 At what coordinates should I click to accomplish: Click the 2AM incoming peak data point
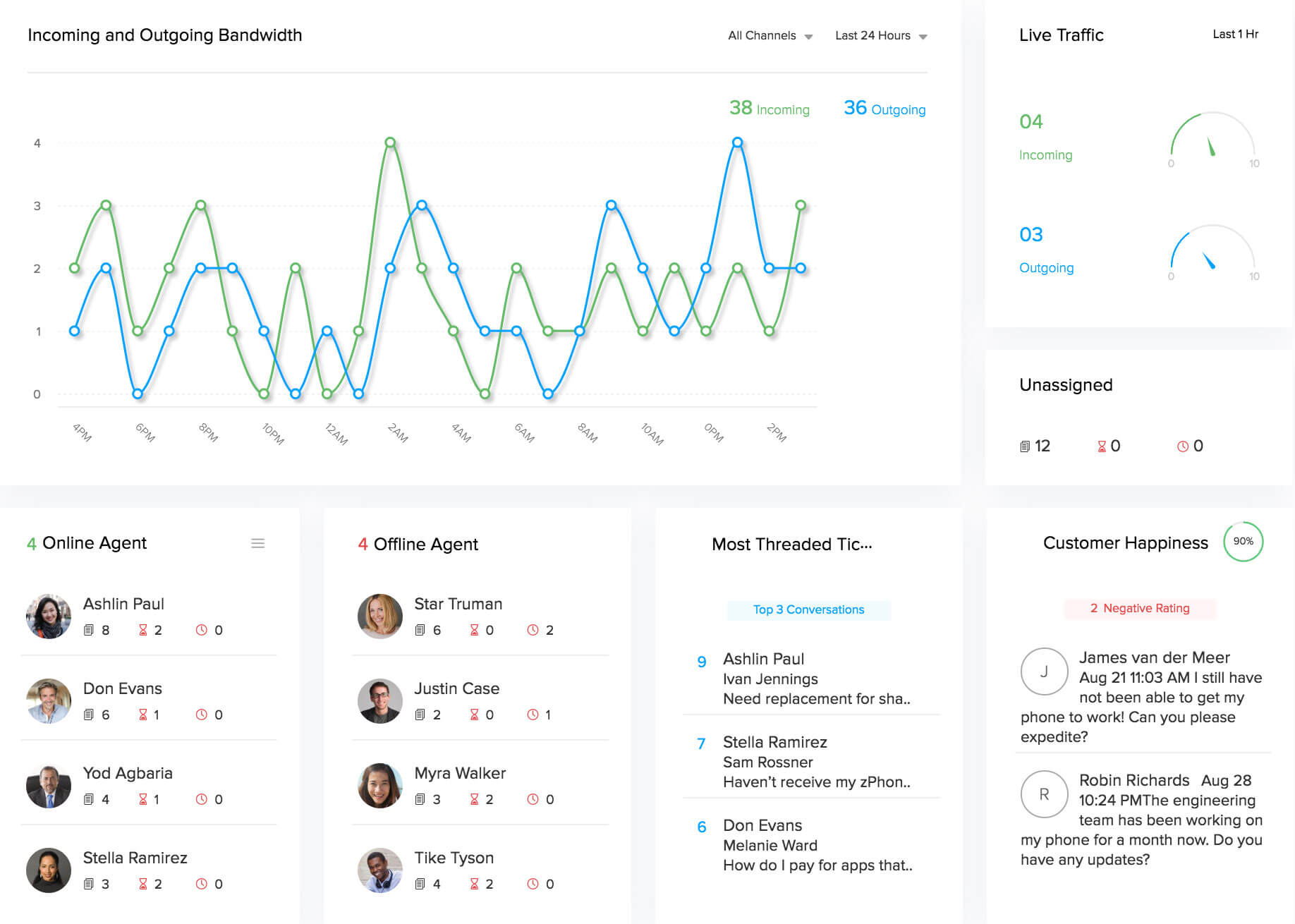pyautogui.click(x=390, y=142)
